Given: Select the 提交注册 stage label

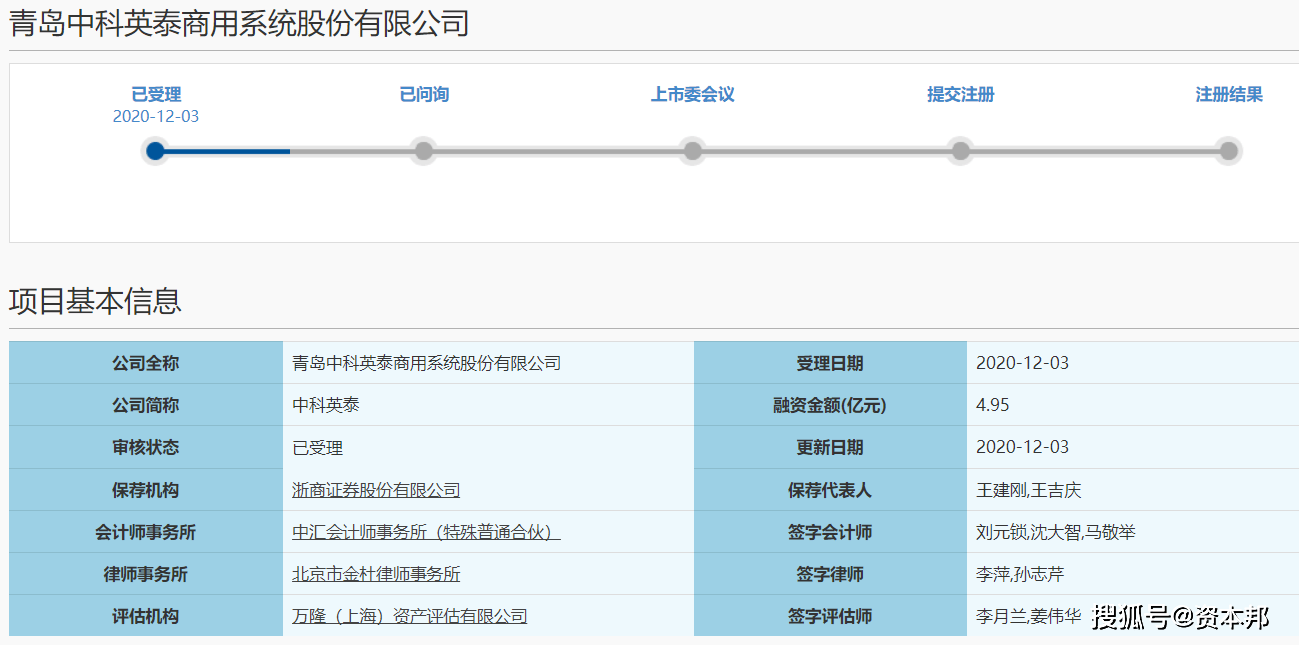Looking at the screenshot, I should click(960, 94).
